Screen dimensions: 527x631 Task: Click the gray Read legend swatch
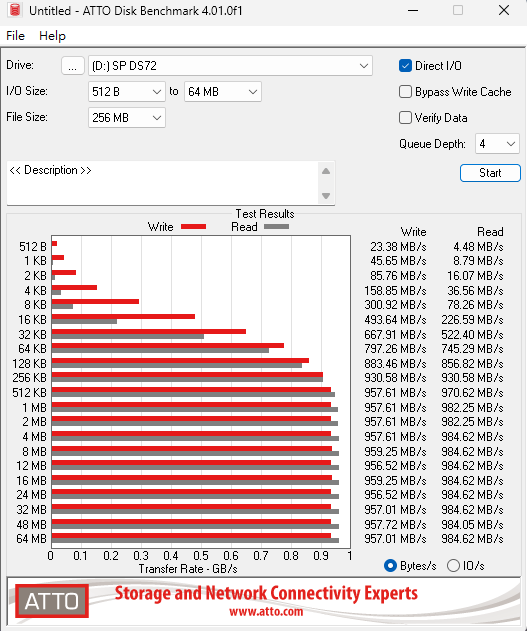point(276,227)
